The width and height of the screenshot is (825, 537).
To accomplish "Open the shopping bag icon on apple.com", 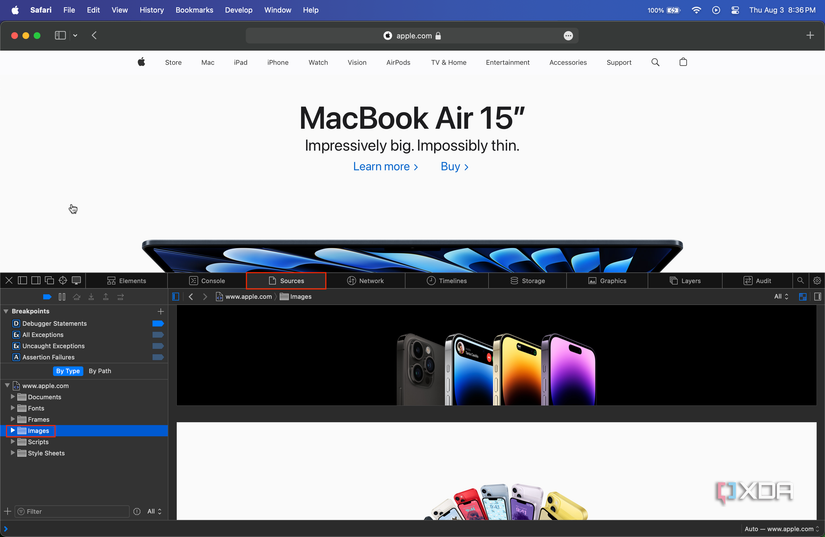I will pos(683,62).
